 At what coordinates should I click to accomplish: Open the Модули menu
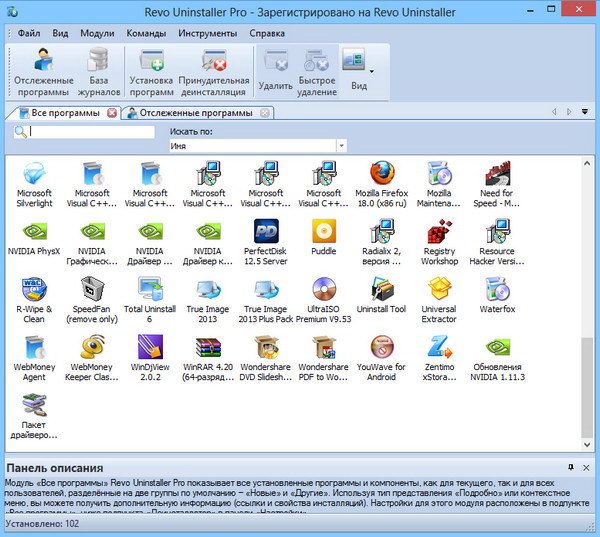point(97,32)
